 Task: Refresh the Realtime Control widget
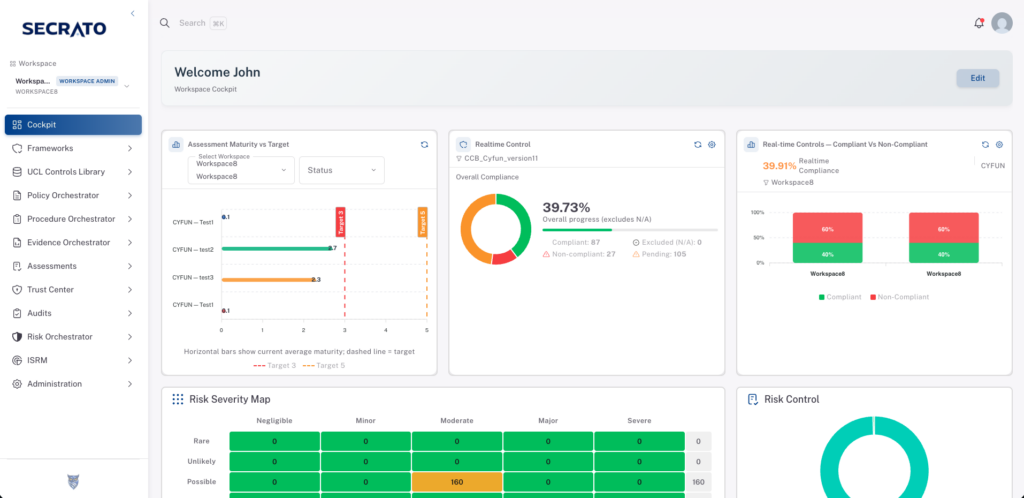pos(697,144)
